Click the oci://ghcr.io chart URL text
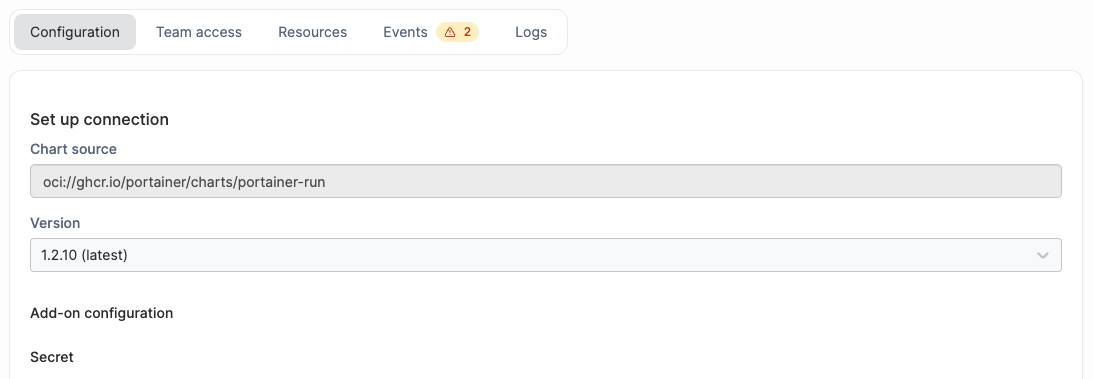This screenshot has width=1093, height=379. click(184, 182)
